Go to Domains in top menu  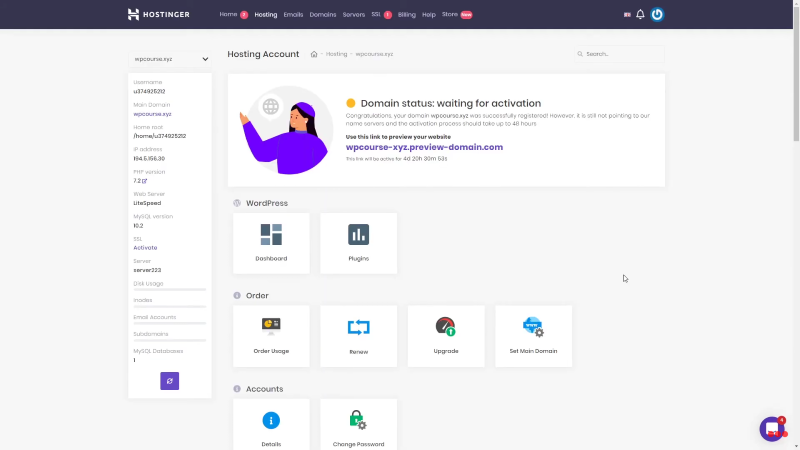click(x=323, y=15)
